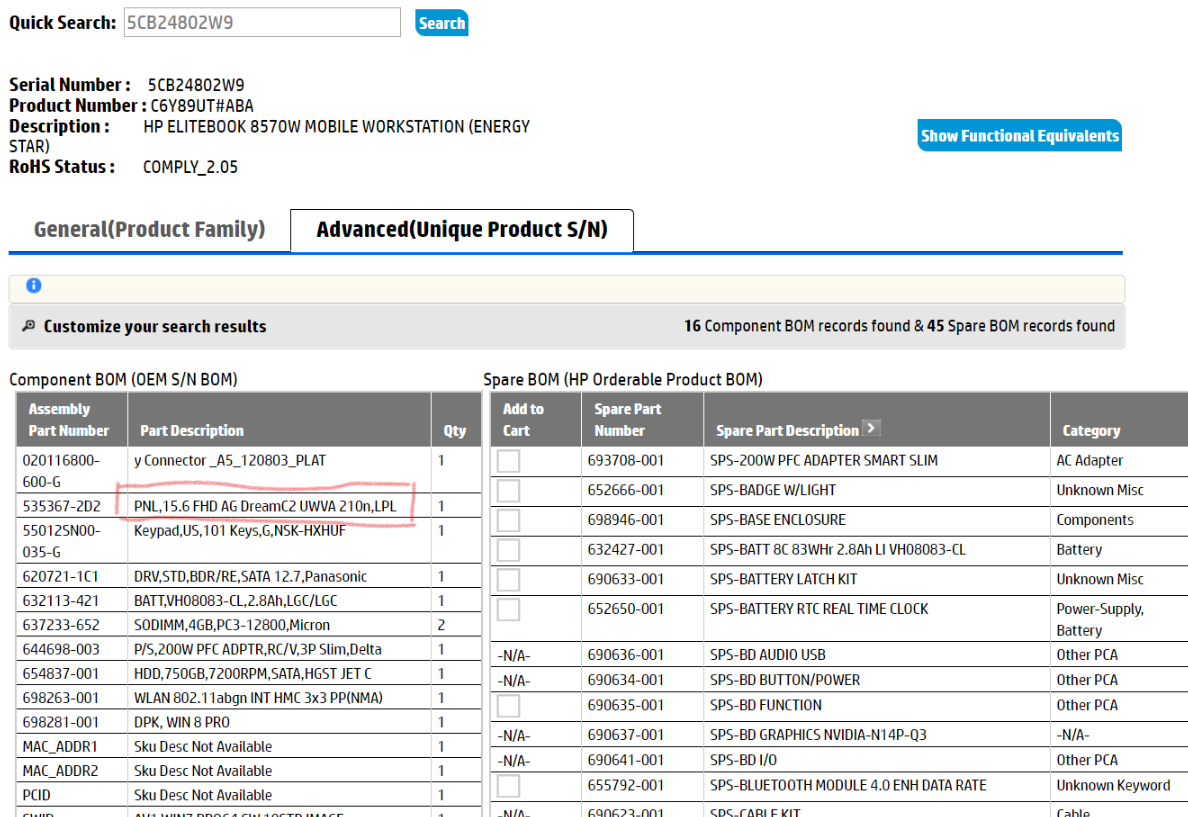Viewport: 1188px width, 817px height.
Task: Click HDD,750GB,7200RPM,SATA description
Action: pyautogui.click(x=252, y=674)
